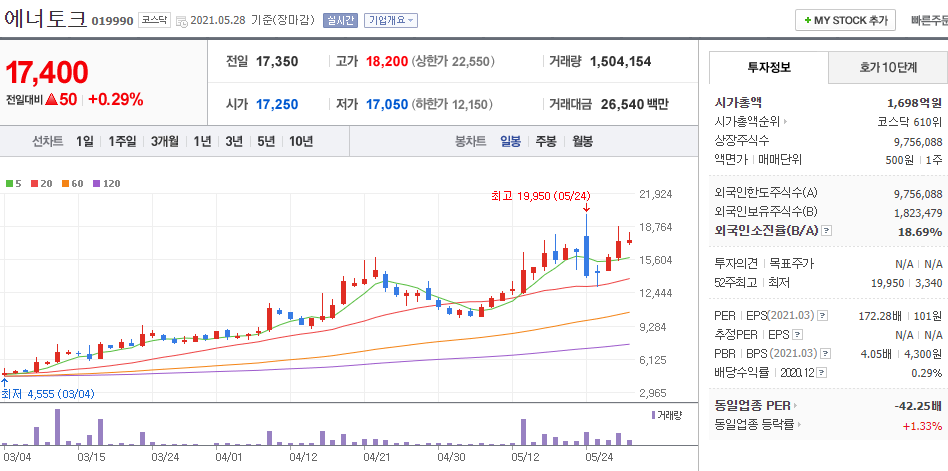948x471 pixels.
Task: Open help icon beside 추정PER EPS
Action: tap(797, 334)
